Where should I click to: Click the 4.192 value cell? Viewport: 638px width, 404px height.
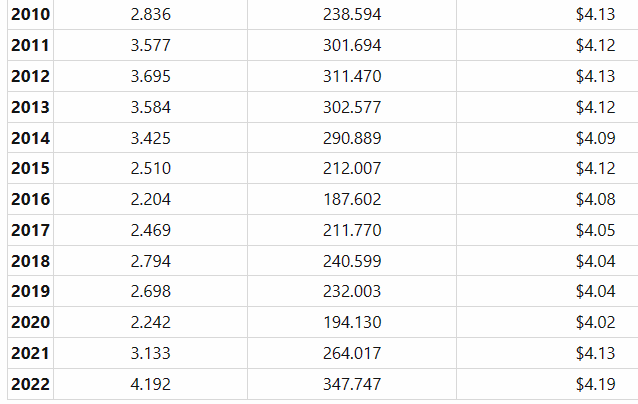151,384
